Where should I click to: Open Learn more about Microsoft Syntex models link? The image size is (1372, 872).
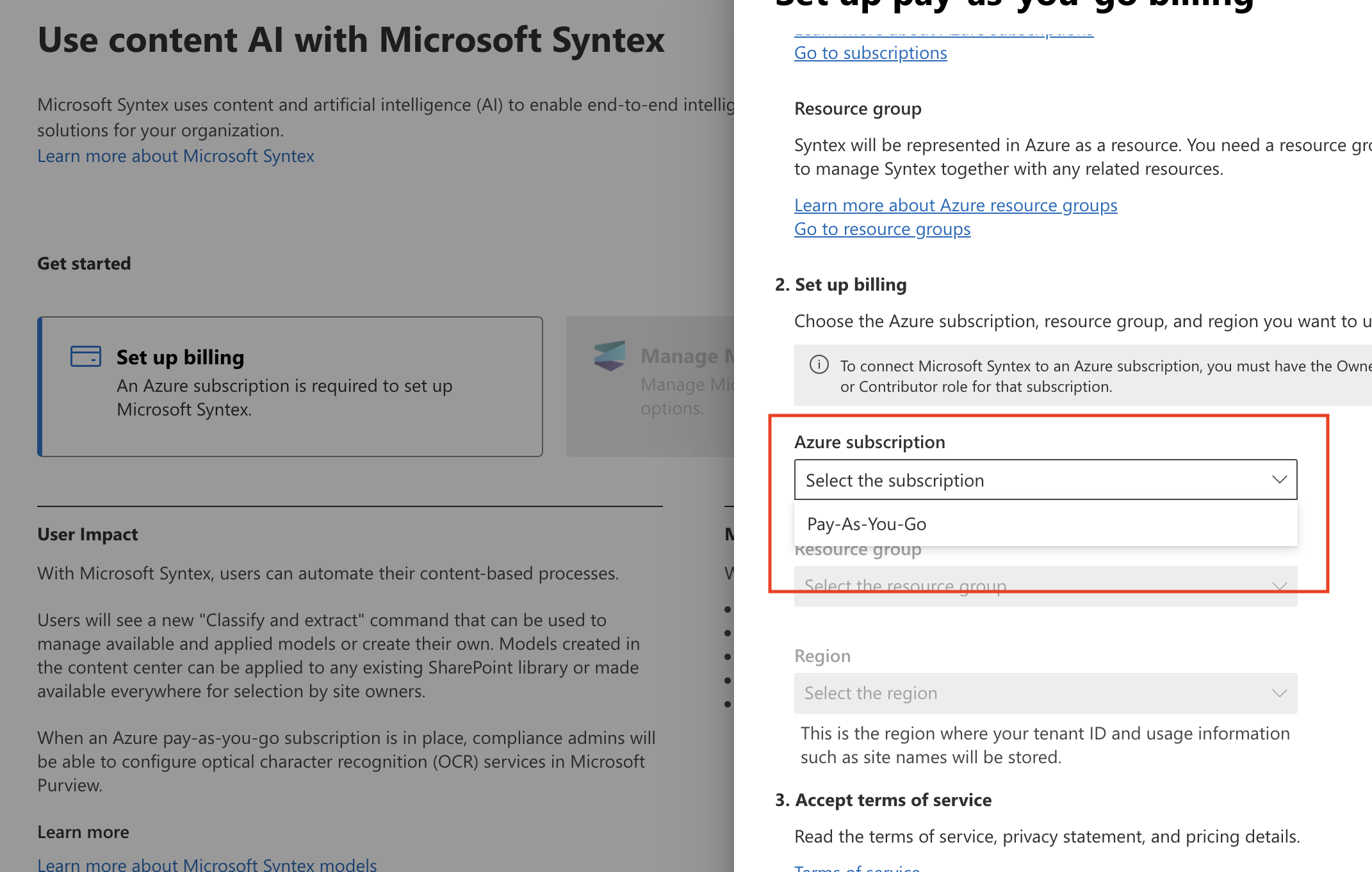click(x=207, y=864)
